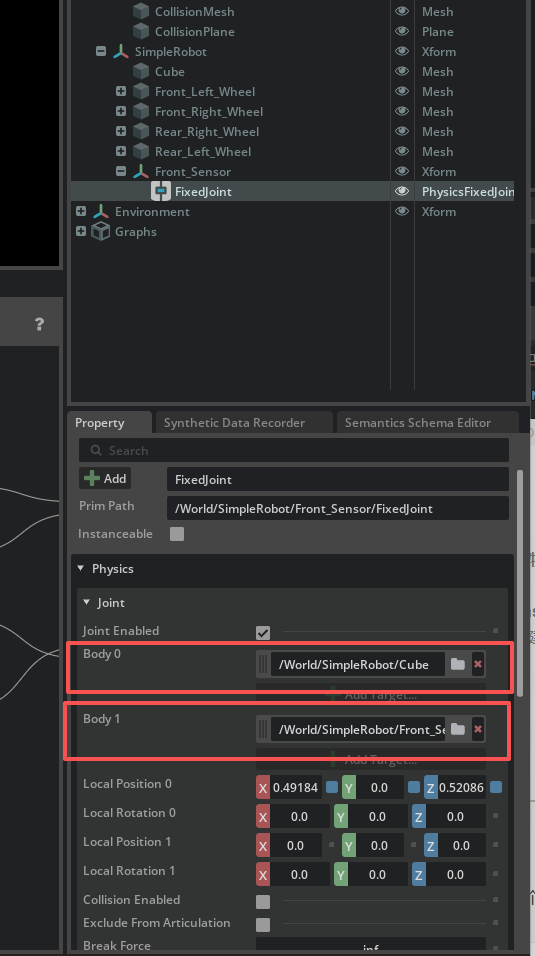Expand the Front_Left_Wheel node
The image size is (535, 956).
pyautogui.click(x=121, y=91)
